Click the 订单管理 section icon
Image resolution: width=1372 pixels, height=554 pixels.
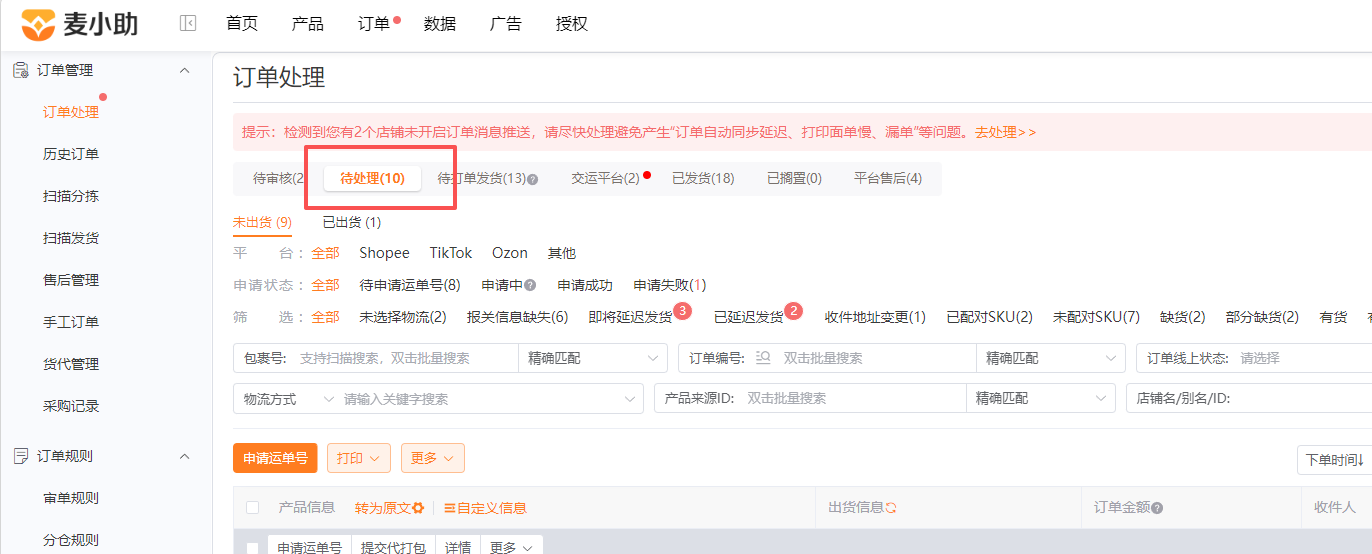click(20, 70)
